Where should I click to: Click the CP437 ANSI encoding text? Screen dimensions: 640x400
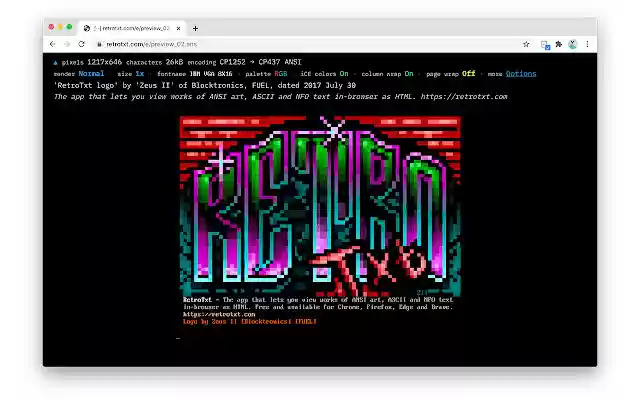coord(280,62)
